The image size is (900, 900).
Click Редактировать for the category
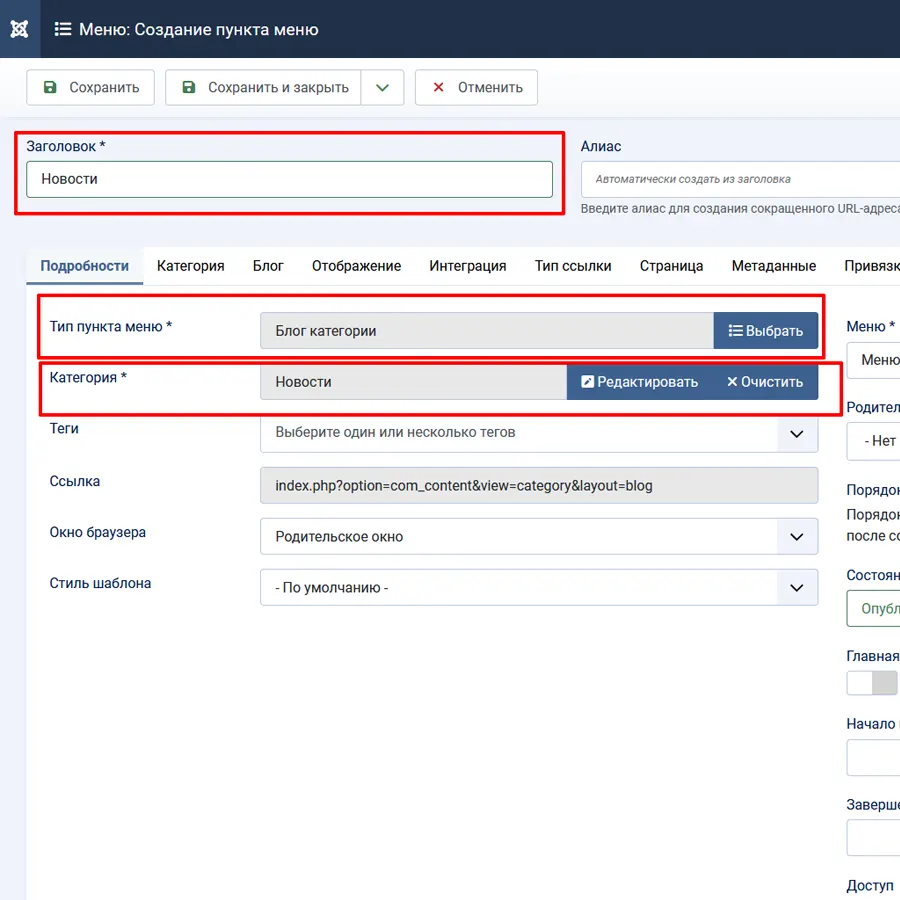tap(639, 382)
